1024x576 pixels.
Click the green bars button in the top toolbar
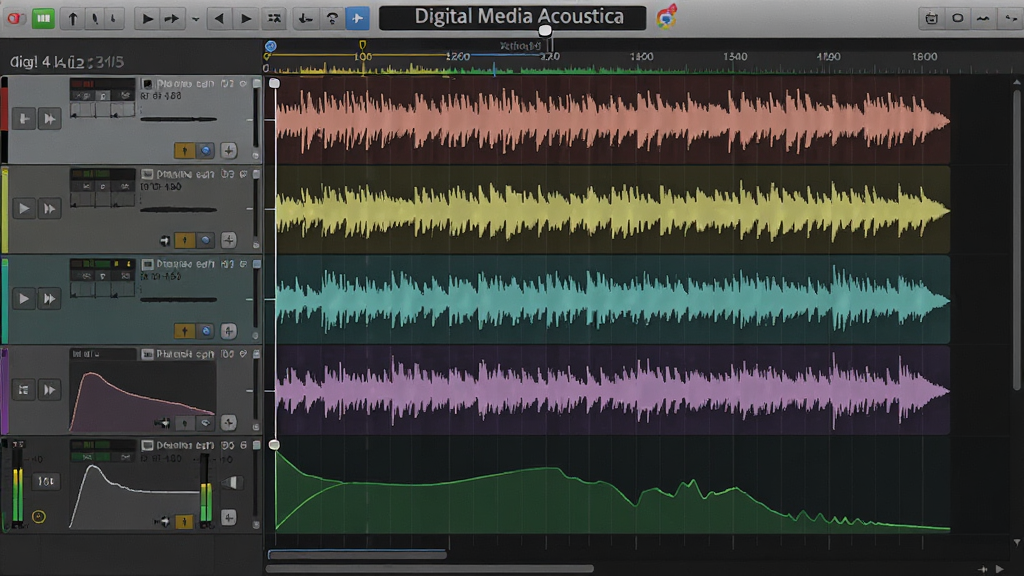[43, 18]
